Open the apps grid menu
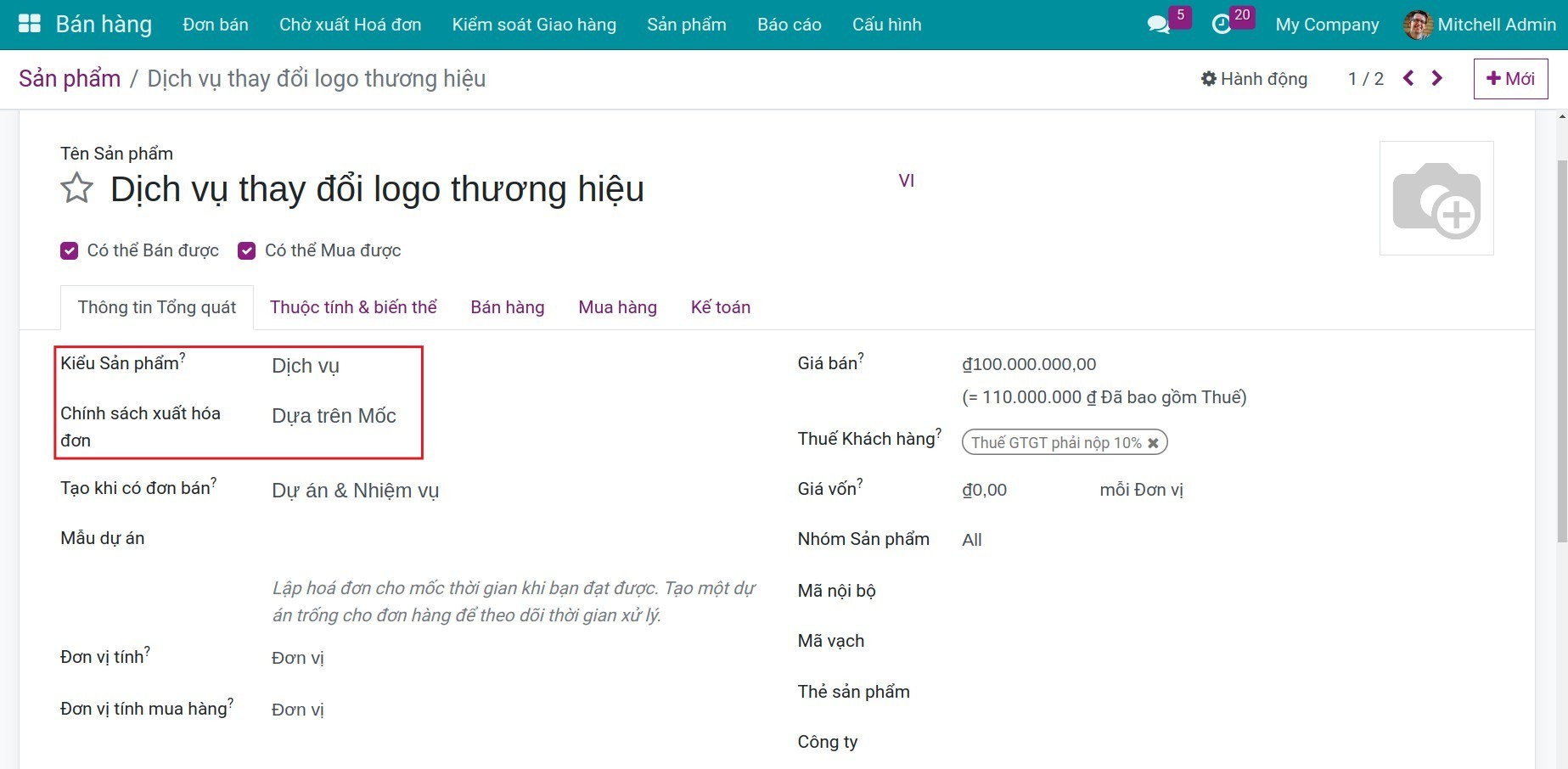 click(x=28, y=22)
